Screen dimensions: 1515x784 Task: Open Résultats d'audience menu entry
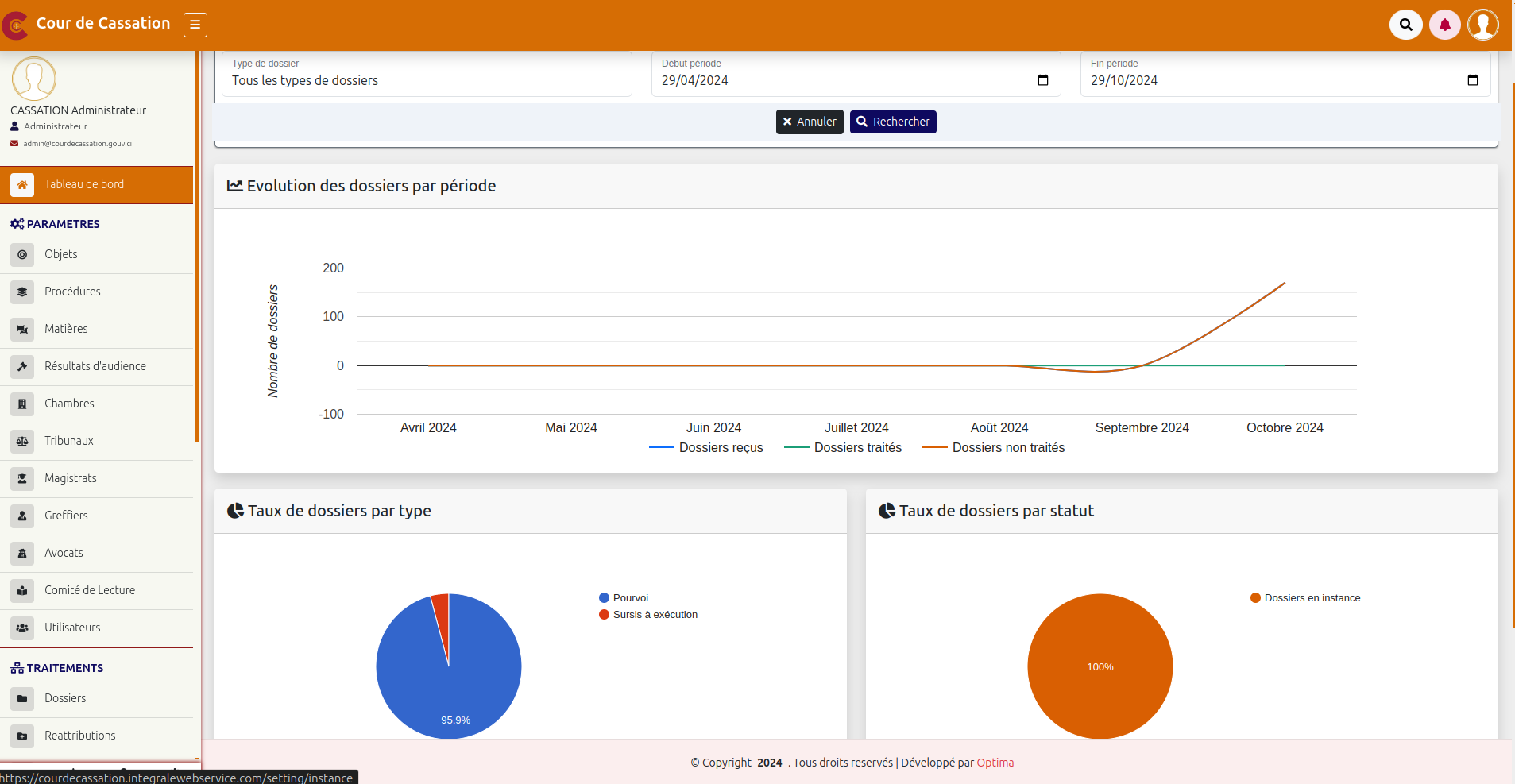click(96, 367)
